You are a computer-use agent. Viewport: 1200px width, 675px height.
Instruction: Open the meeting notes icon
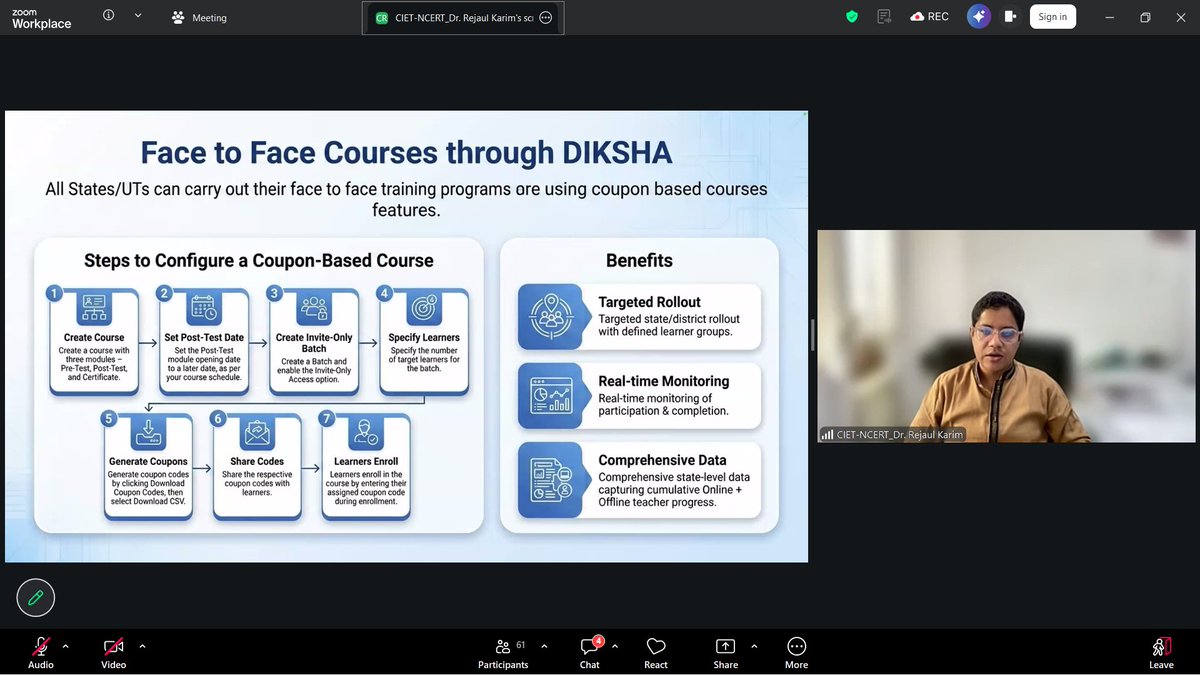coord(884,16)
